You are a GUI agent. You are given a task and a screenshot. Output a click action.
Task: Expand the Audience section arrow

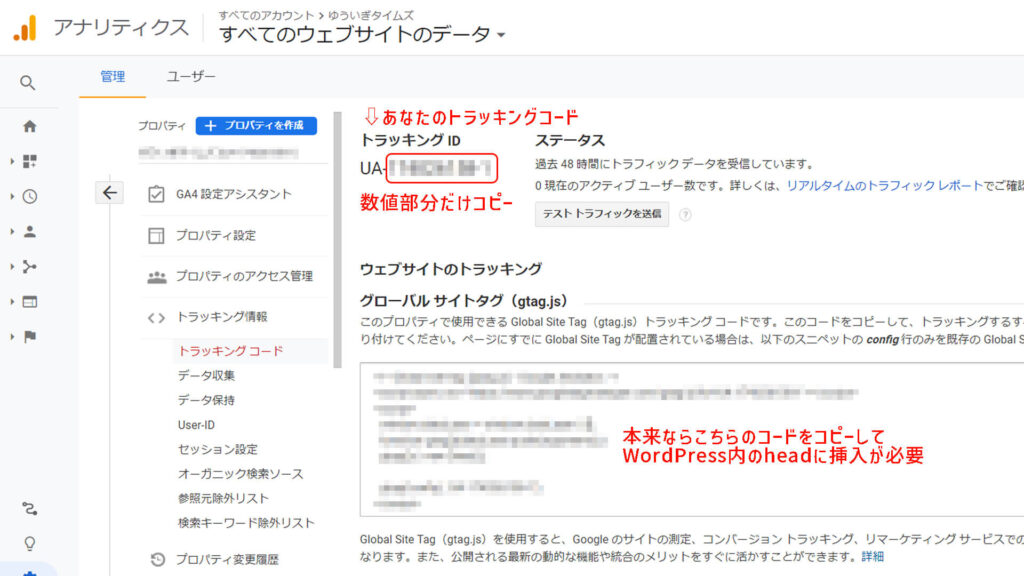[x=12, y=232]
